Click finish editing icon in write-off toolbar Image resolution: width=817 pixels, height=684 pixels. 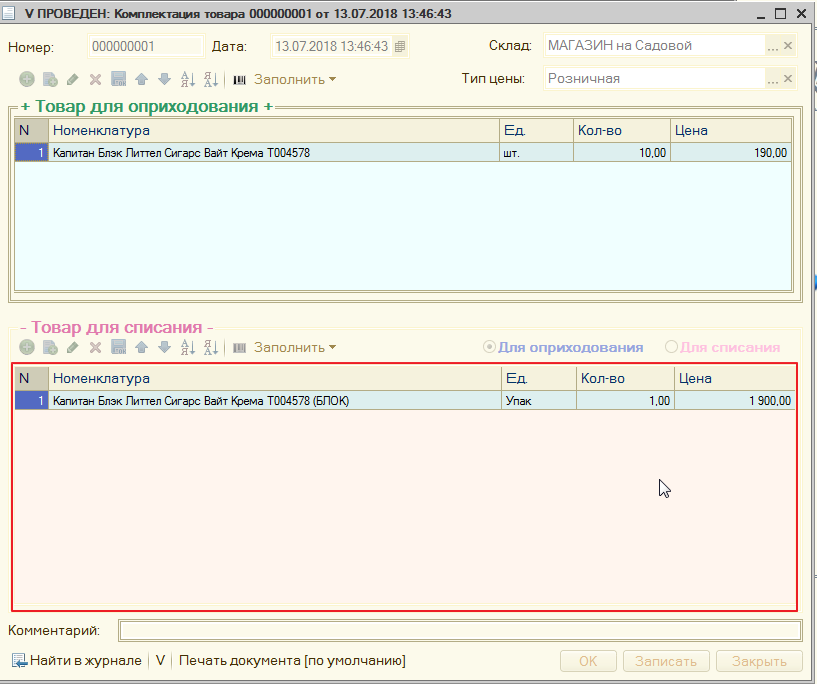tap(119, 347)
